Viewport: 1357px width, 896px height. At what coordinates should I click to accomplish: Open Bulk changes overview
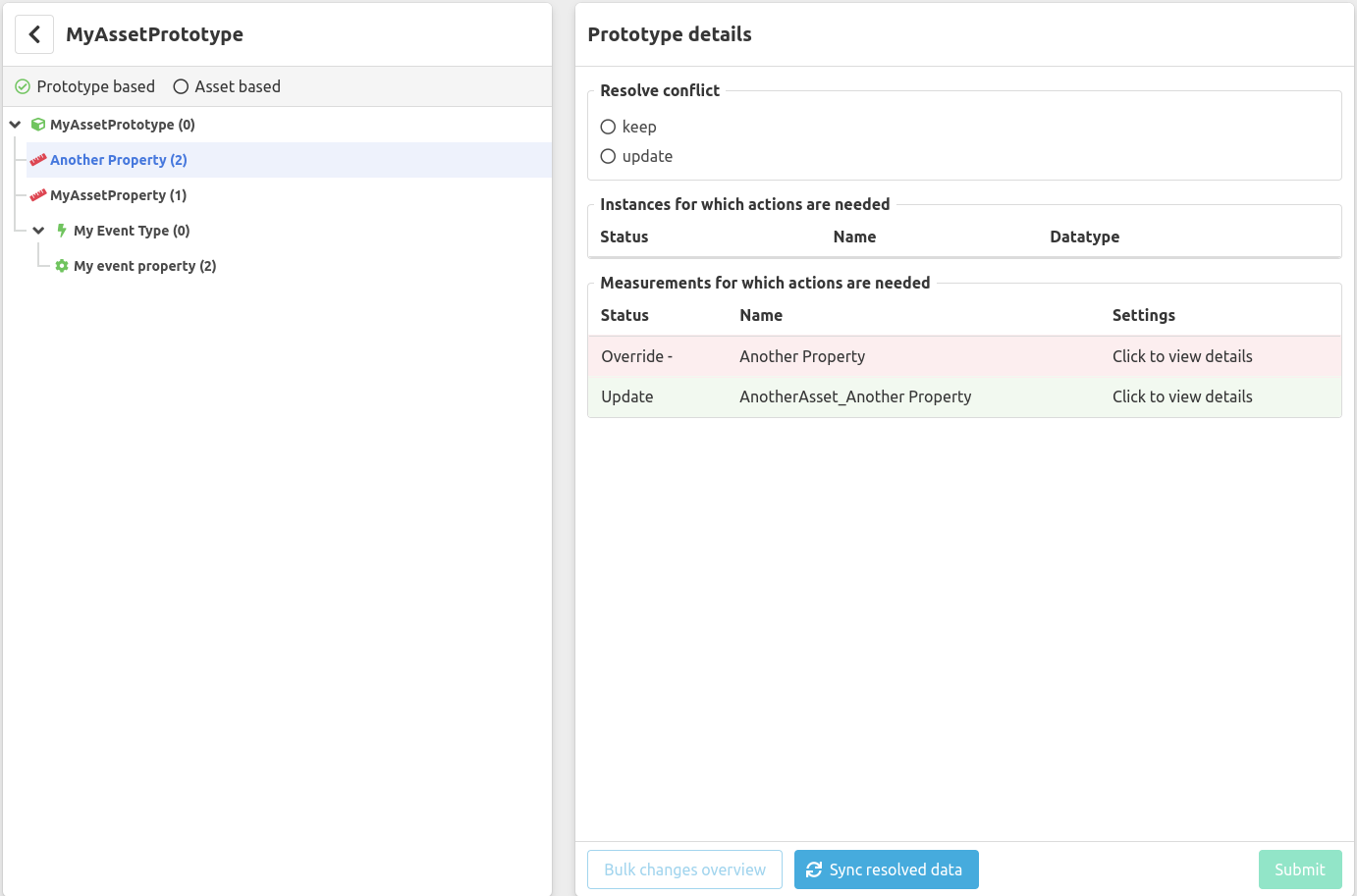click(684, 870)
